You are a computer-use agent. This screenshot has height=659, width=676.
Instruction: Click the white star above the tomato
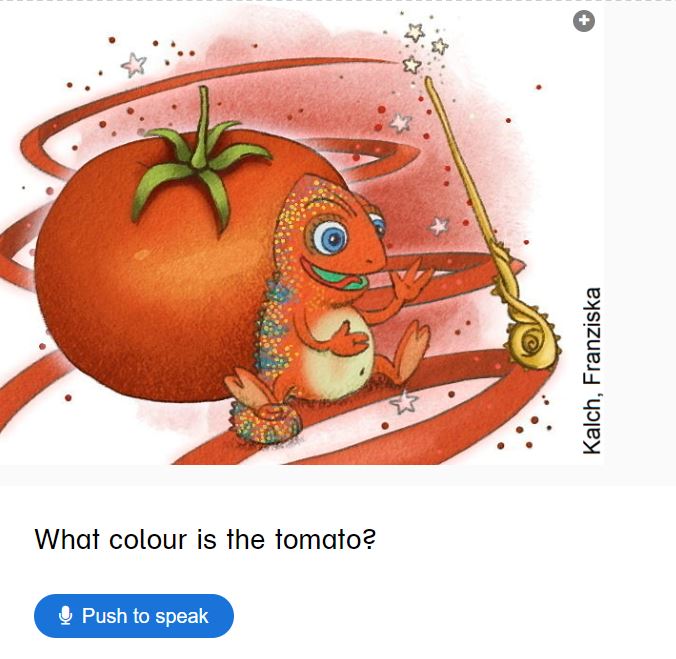(x=134, y=65)
